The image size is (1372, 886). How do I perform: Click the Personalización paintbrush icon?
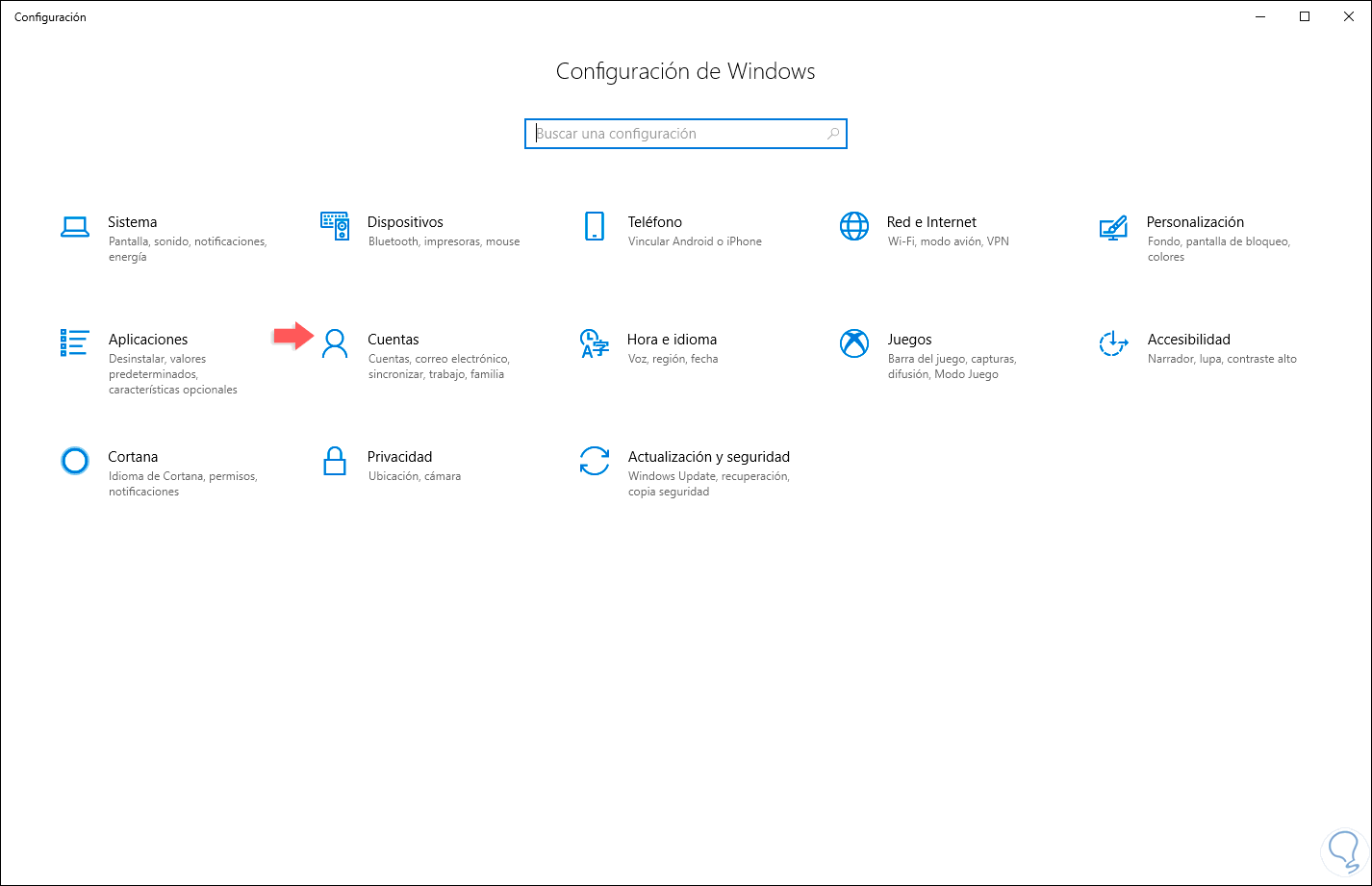[1113, 227]
